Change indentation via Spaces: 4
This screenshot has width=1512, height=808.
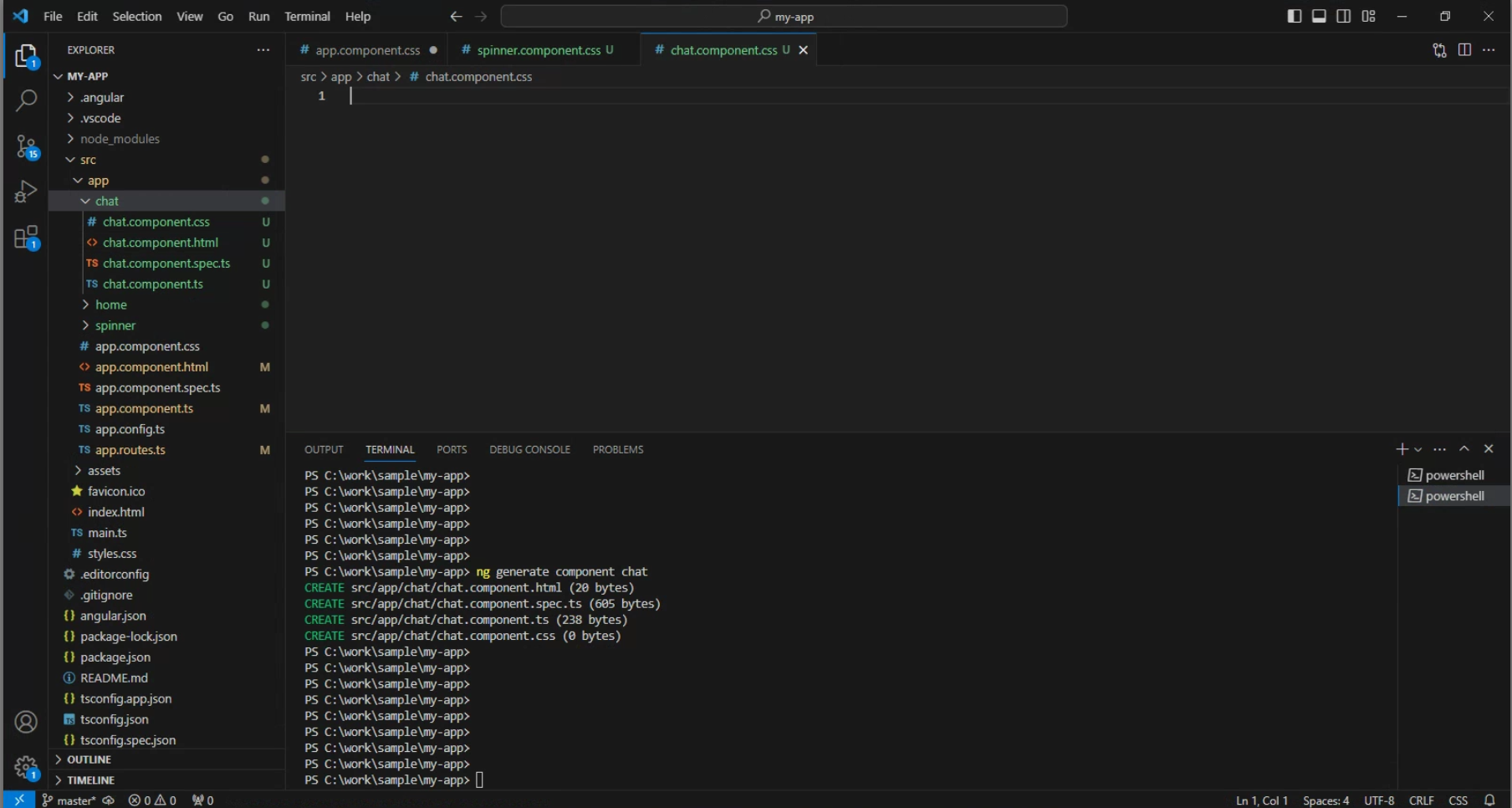click(x=1326, y=800)
